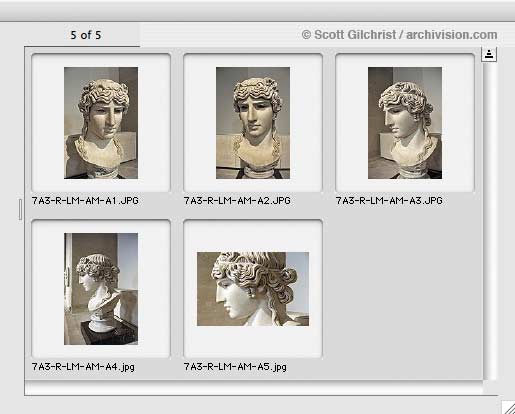Click filename label 7A3-R-LM-AM-A4.jpg

click(83, 367)
